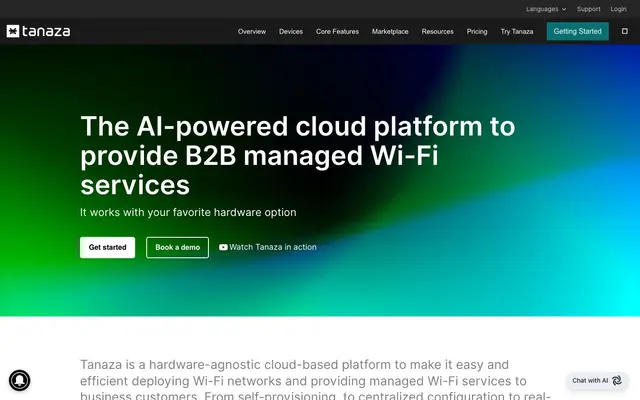
Task: Select Try Tanaza in navigation
Action: (517, 31)
